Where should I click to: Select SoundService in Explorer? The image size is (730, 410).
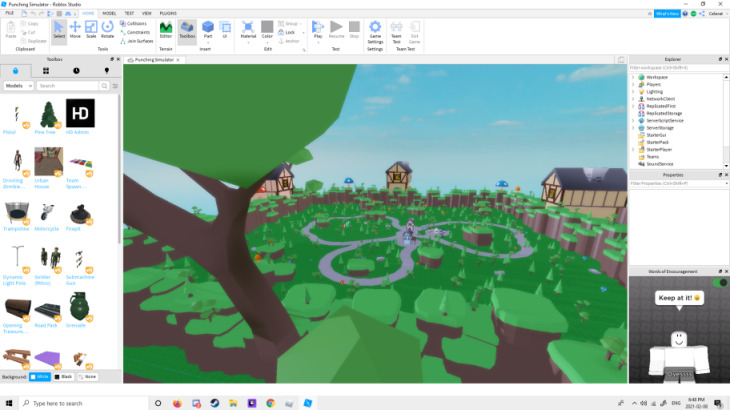point(659,164)
